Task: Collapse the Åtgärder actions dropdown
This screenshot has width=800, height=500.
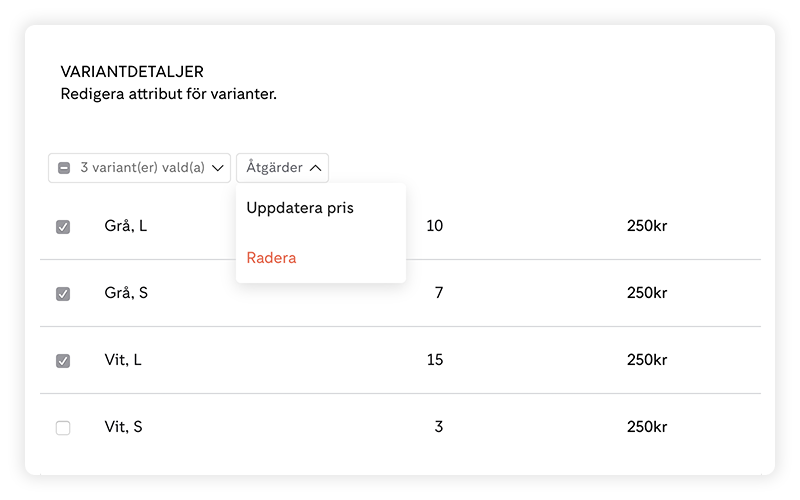Action: pyautogui.click(x=282, y=168)
